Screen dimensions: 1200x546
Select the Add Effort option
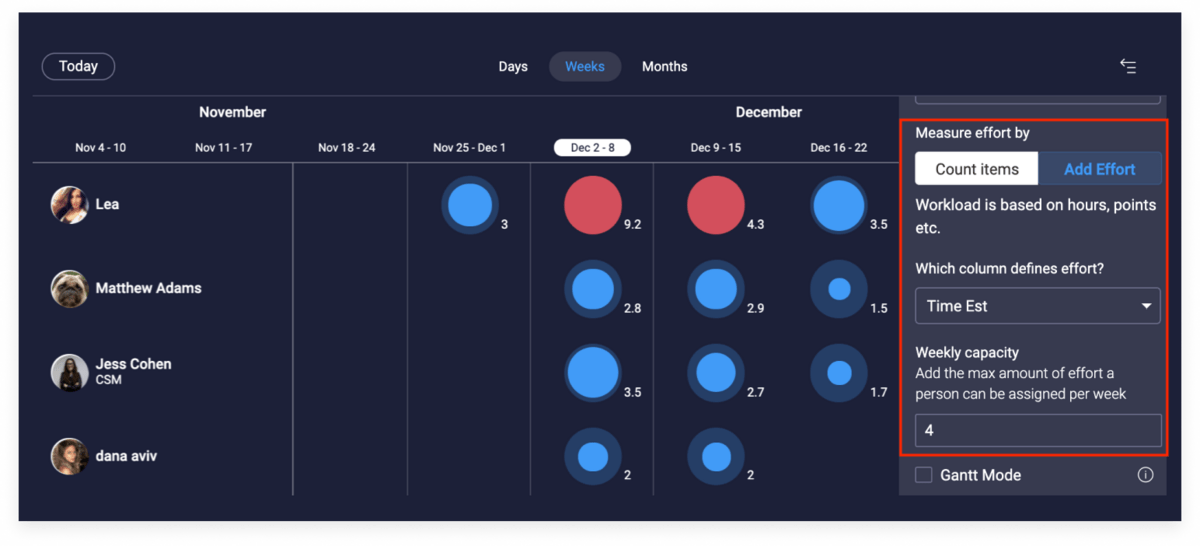point(1099,169)
